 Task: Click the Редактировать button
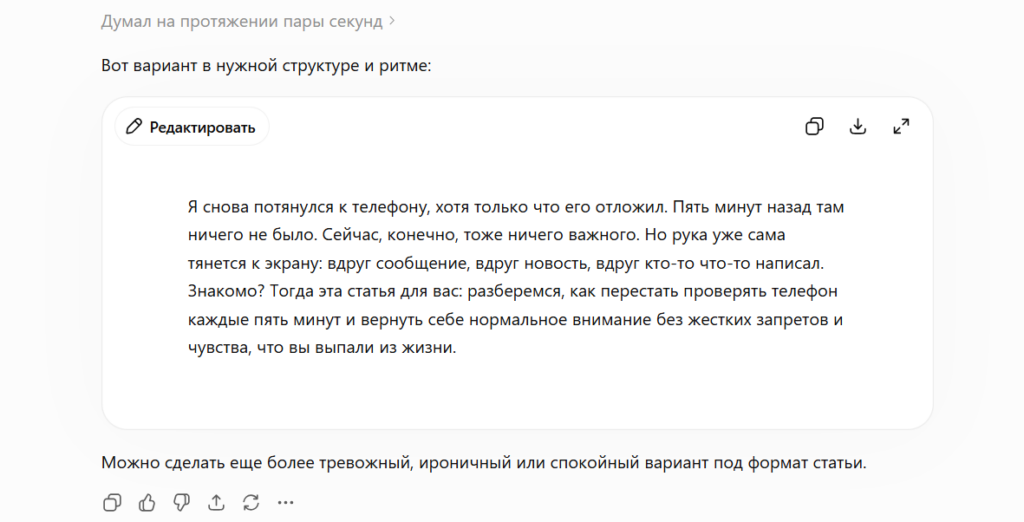(191, 127)
